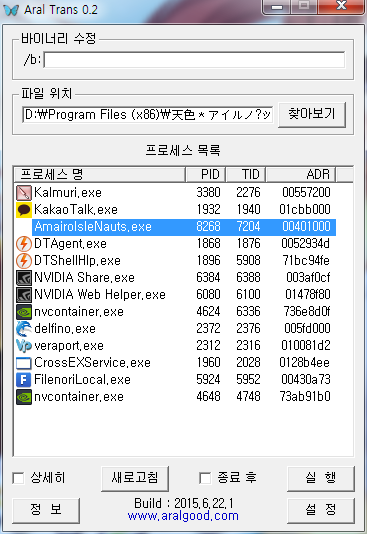The height and width of the screenshot is (534, 367).
Task: Select the FilenoriLocal.exe process name
Action: point(82,379)
